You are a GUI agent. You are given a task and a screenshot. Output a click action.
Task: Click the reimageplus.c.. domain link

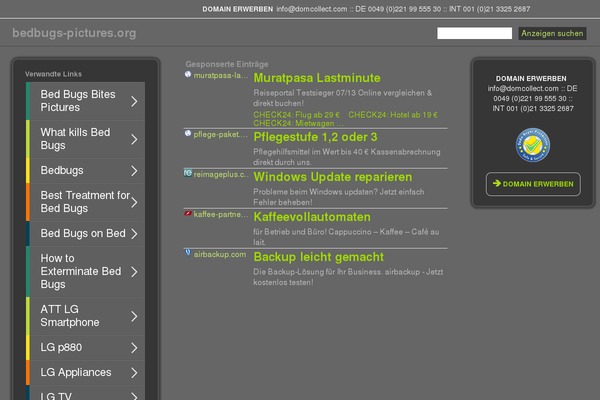point(221,175)
